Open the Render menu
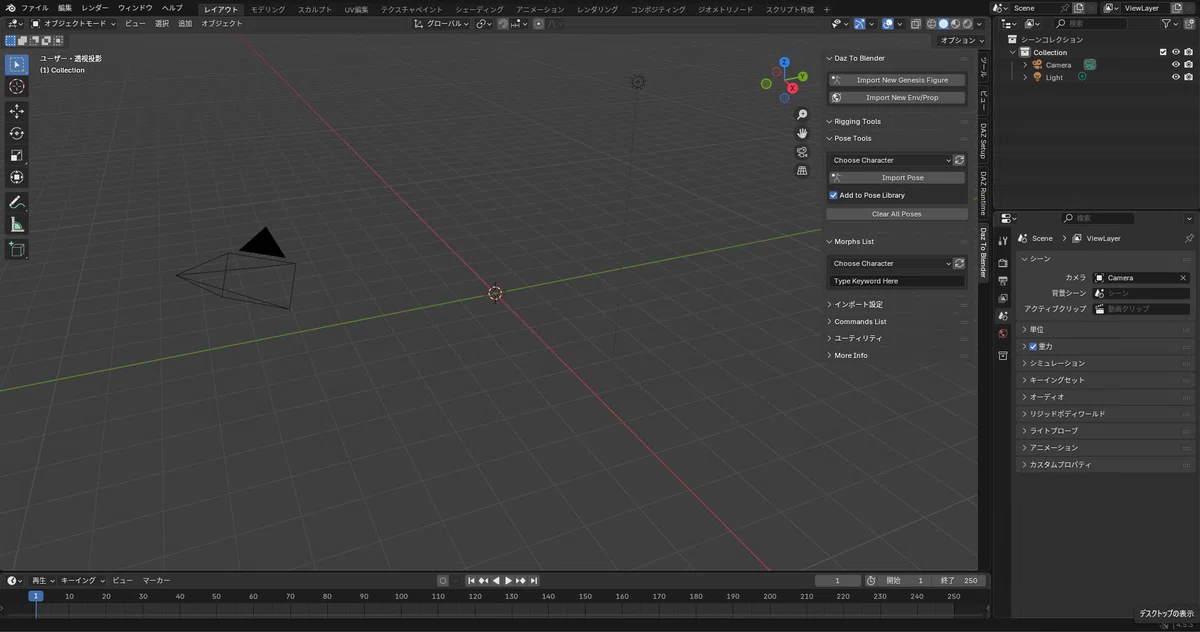This screenshot has width=1200, height=632. (95, 8)
